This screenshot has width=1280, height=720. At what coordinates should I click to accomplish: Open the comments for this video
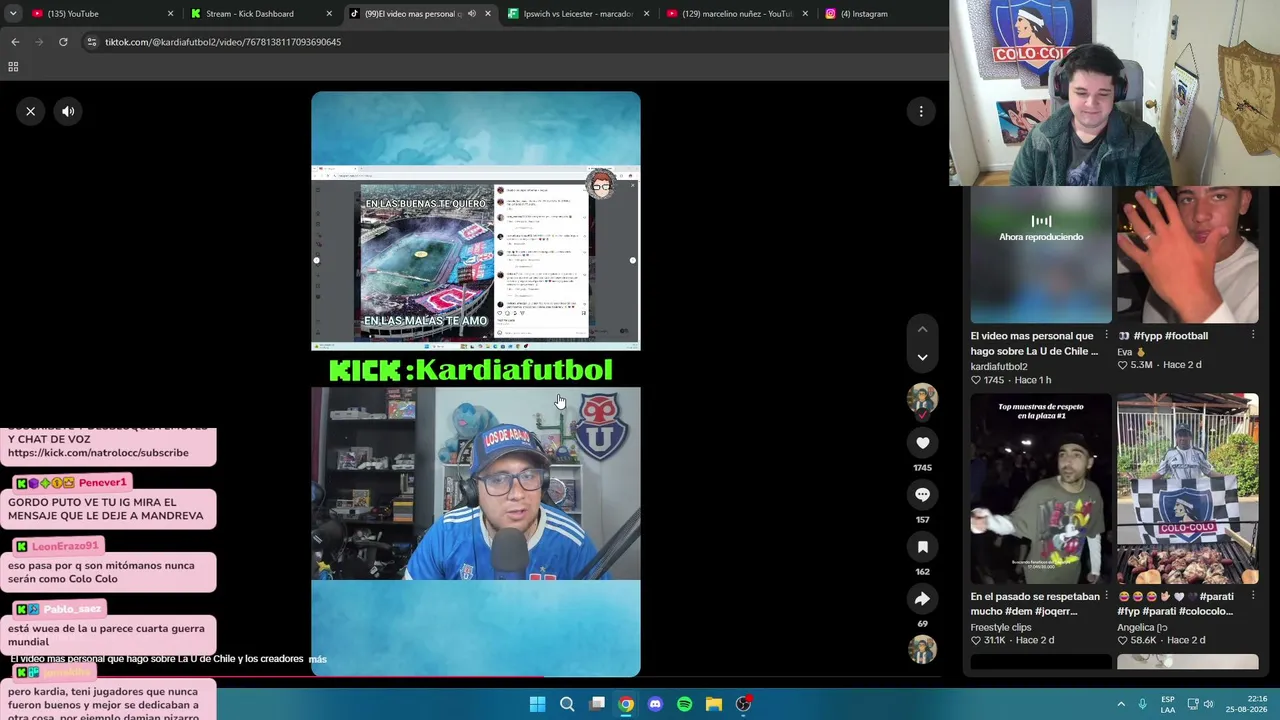click(922, 495)
